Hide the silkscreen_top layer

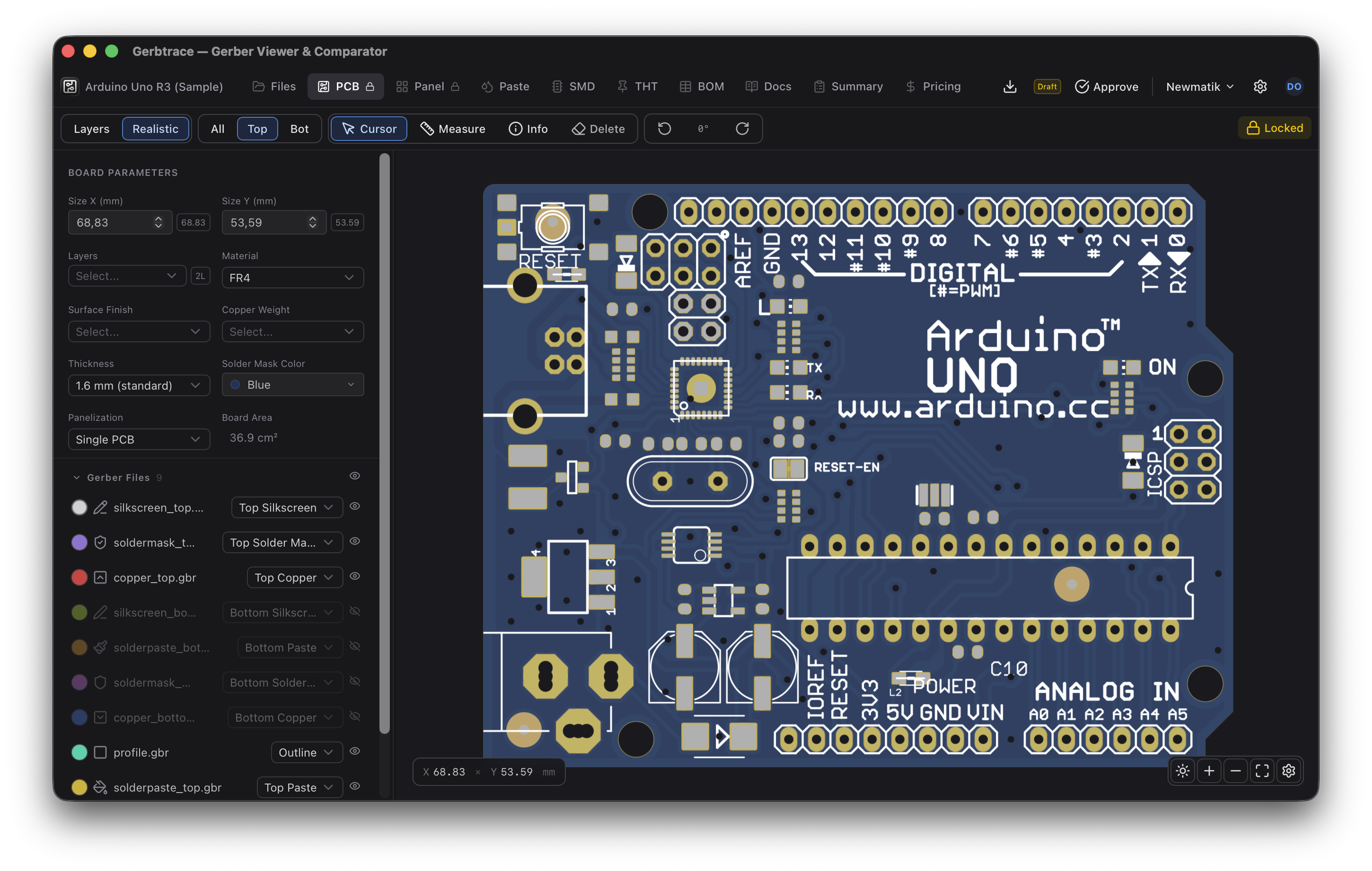(x=354, y=506)
